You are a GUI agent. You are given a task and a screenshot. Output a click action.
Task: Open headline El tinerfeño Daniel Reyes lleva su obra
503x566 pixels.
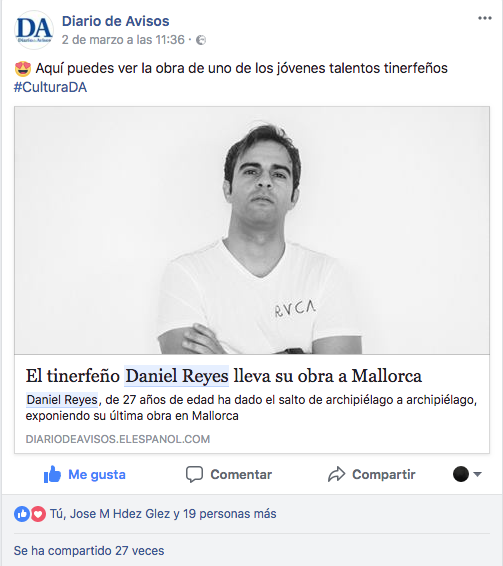coord(224,376)
